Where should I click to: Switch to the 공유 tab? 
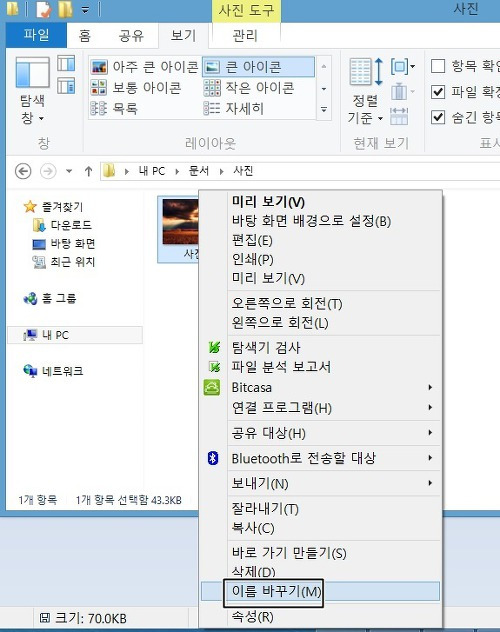click(131, 35)
